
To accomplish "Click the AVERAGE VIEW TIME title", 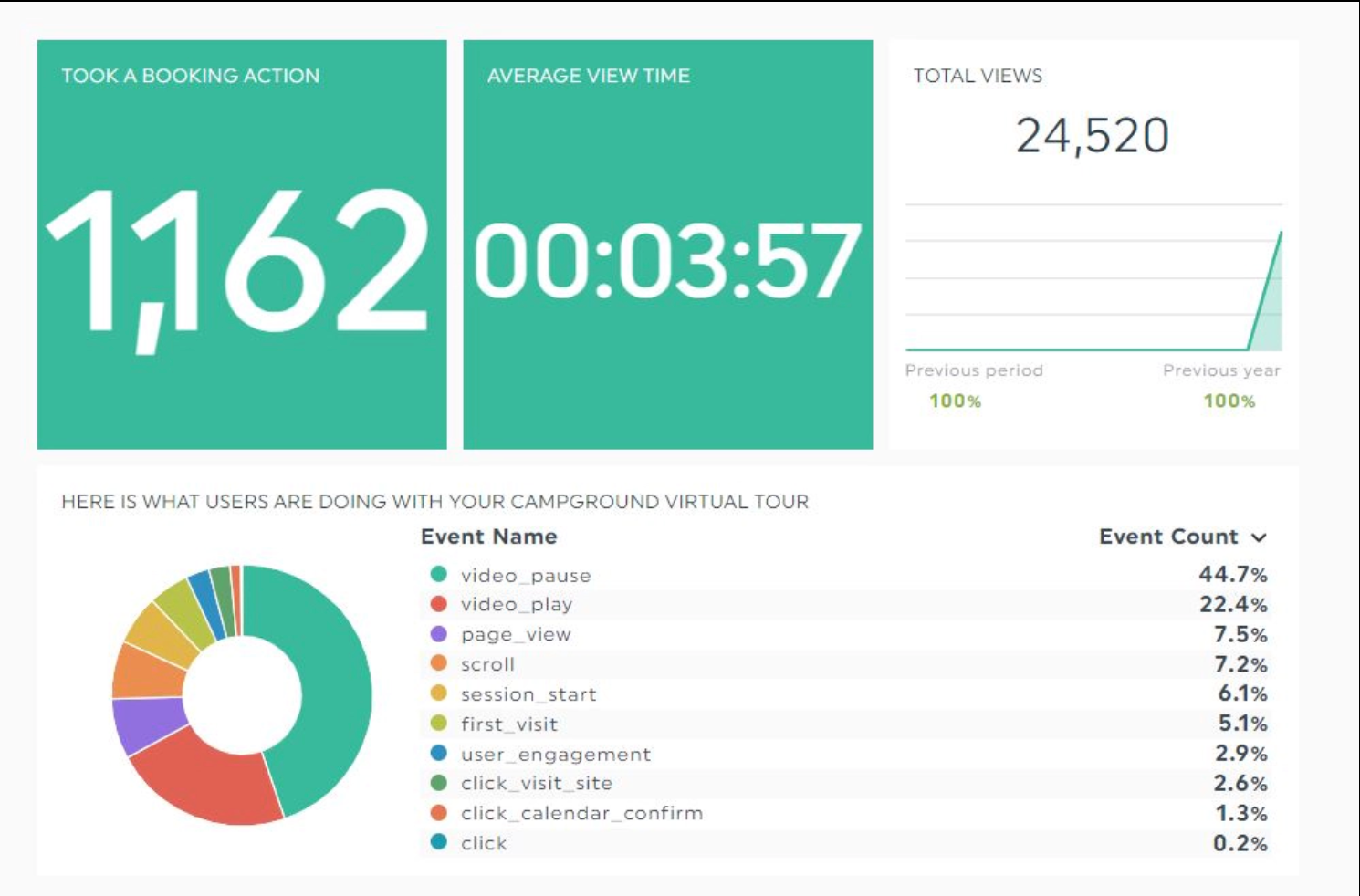I will tap(589, 76).
